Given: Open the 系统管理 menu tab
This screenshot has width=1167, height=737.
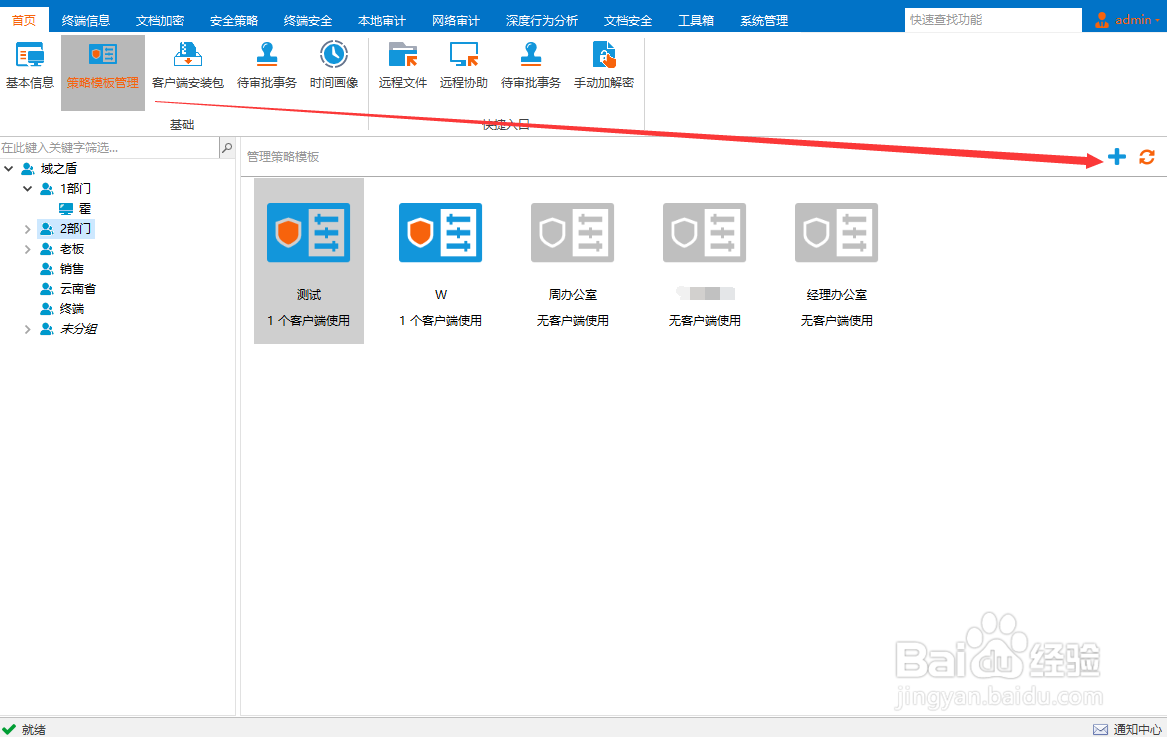Looking at the screenshot, I should (764, 20).
